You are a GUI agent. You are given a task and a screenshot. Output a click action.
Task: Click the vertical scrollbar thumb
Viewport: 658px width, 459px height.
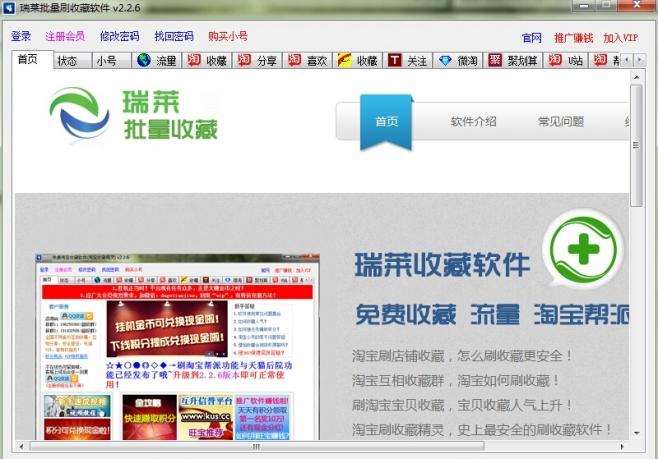636,145
